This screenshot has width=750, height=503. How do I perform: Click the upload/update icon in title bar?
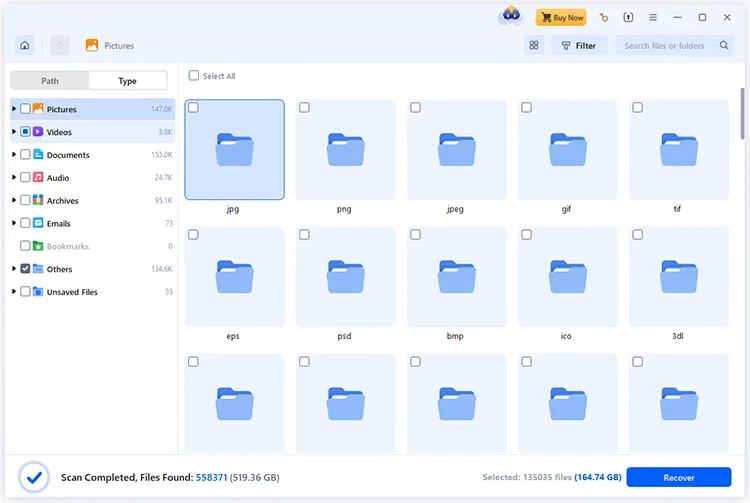(x=628, y=18)
